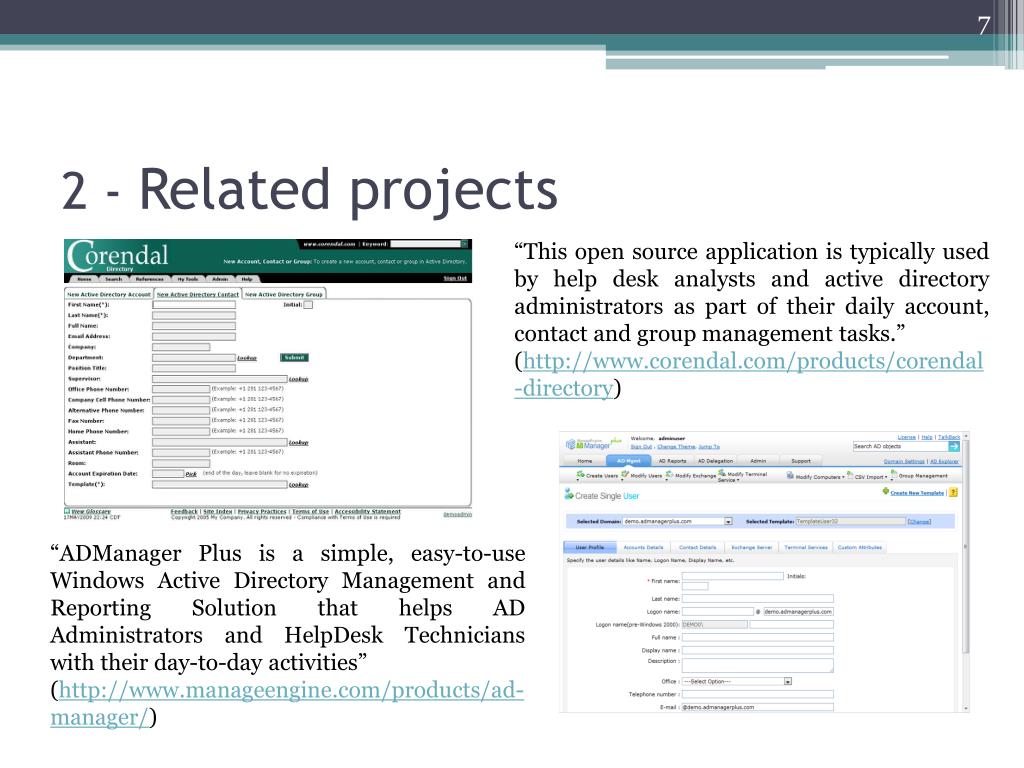The height and width of the screenshot is (768, 1024).
Task: Open the Corendal My Tools tab
Action: [187, 279]
